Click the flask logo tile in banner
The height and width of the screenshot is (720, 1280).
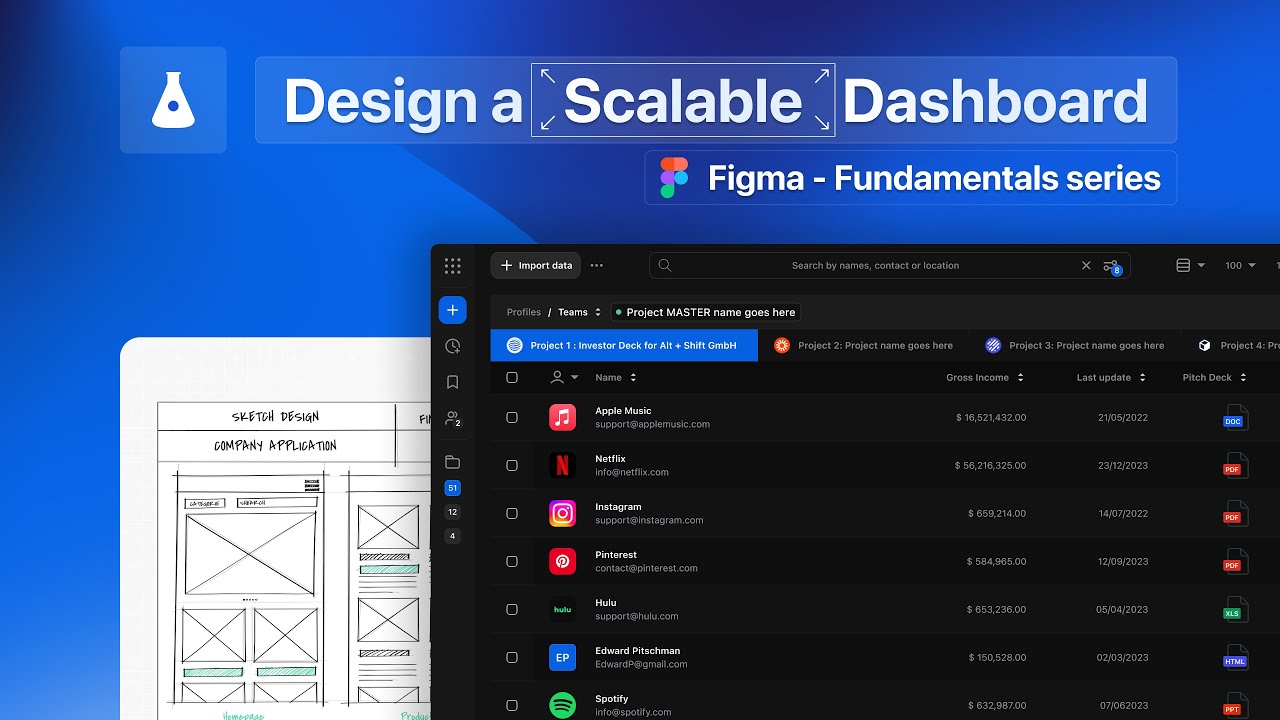(x=173, y=100)
